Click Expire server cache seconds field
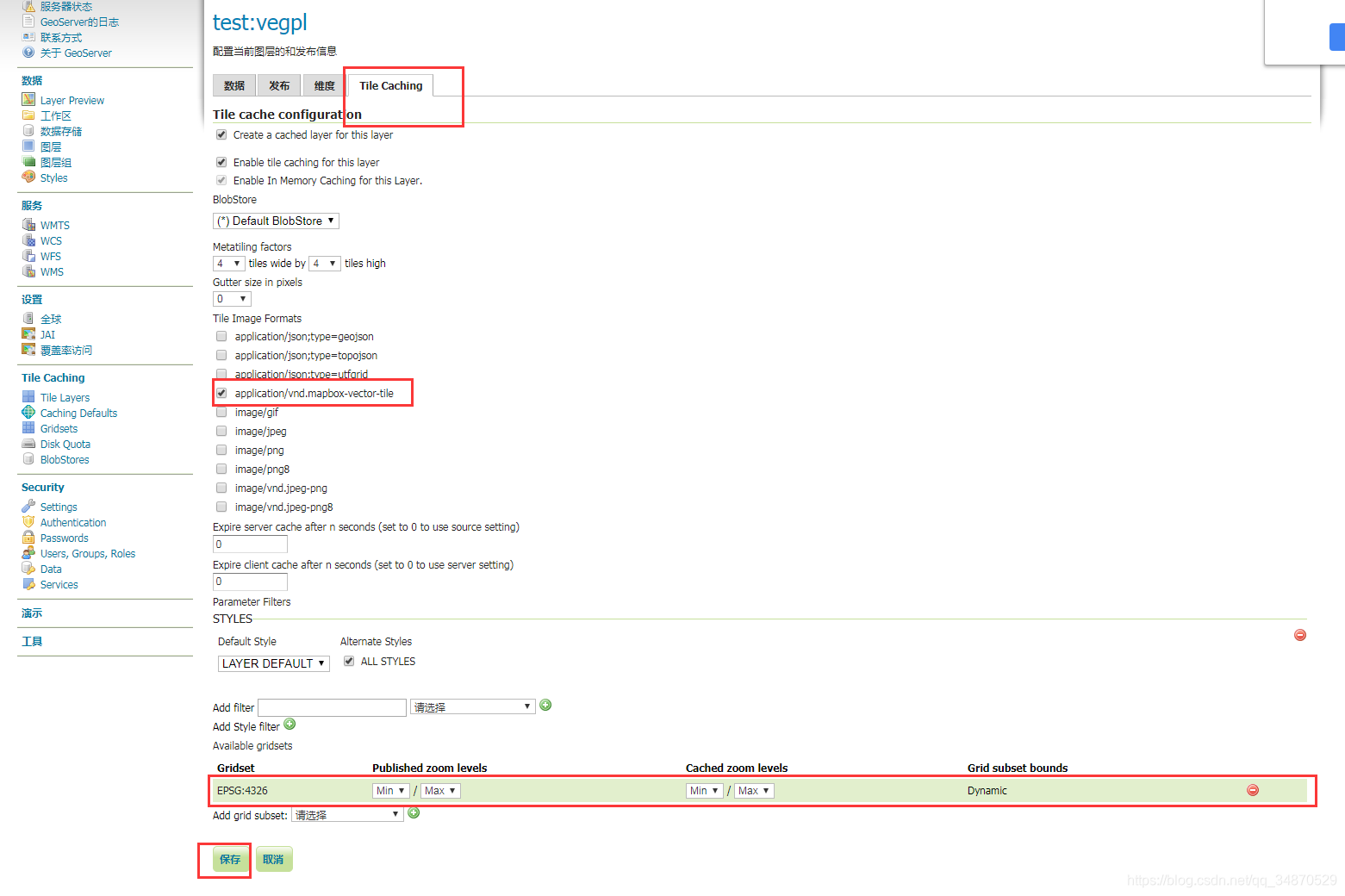Viewport: 1345px width, 896px height. pos(250,544)
